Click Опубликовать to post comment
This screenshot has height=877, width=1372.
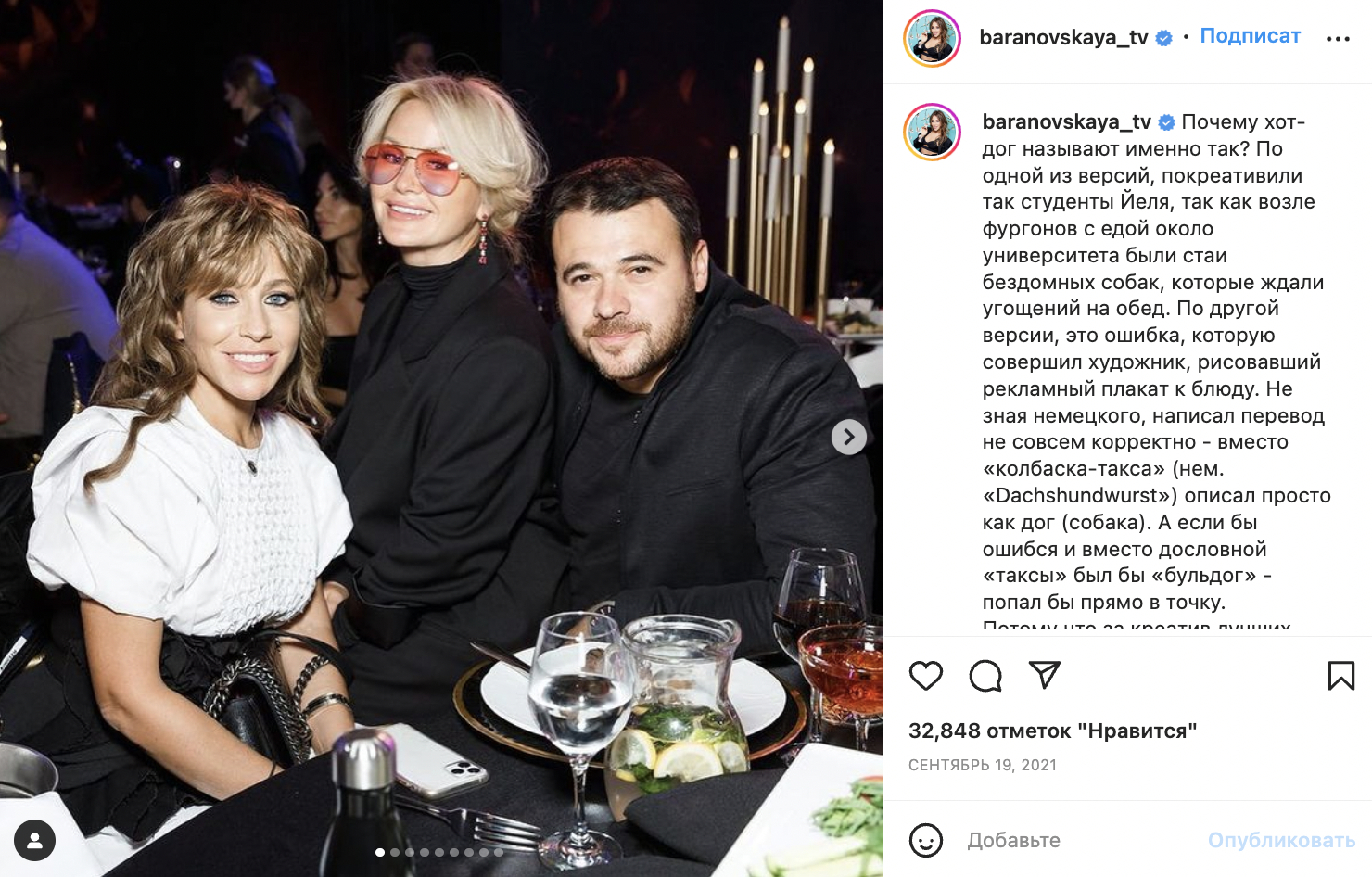pyautogui.click(x=1281, y=840)
